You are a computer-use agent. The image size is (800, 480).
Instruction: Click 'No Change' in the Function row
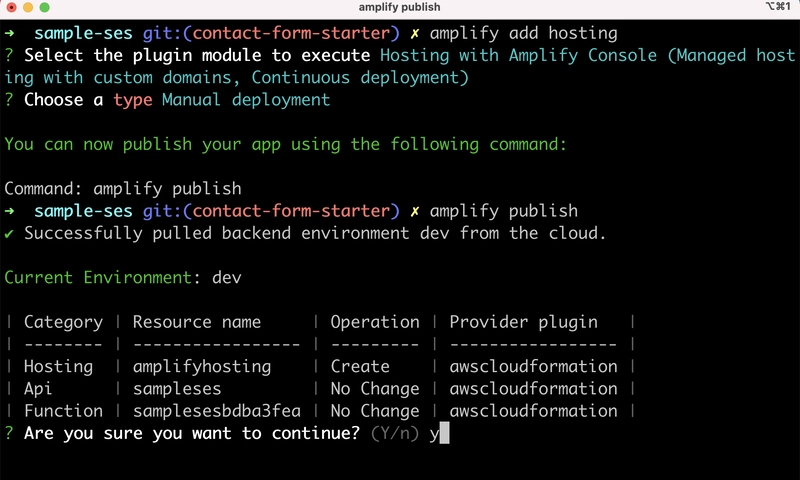point(375,411)
